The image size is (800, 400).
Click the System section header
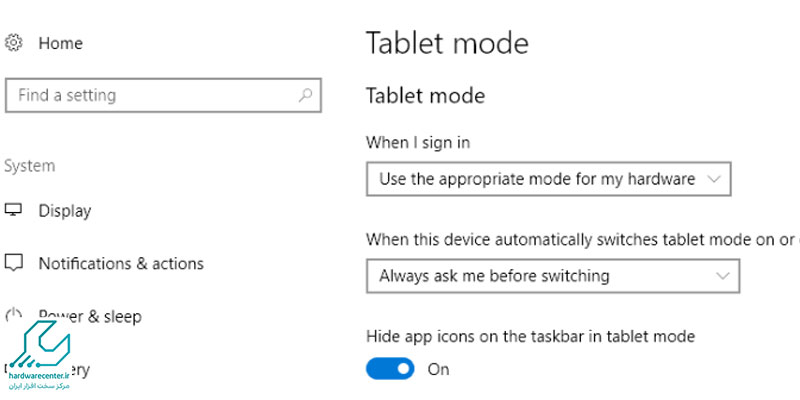tap(30, 166)
